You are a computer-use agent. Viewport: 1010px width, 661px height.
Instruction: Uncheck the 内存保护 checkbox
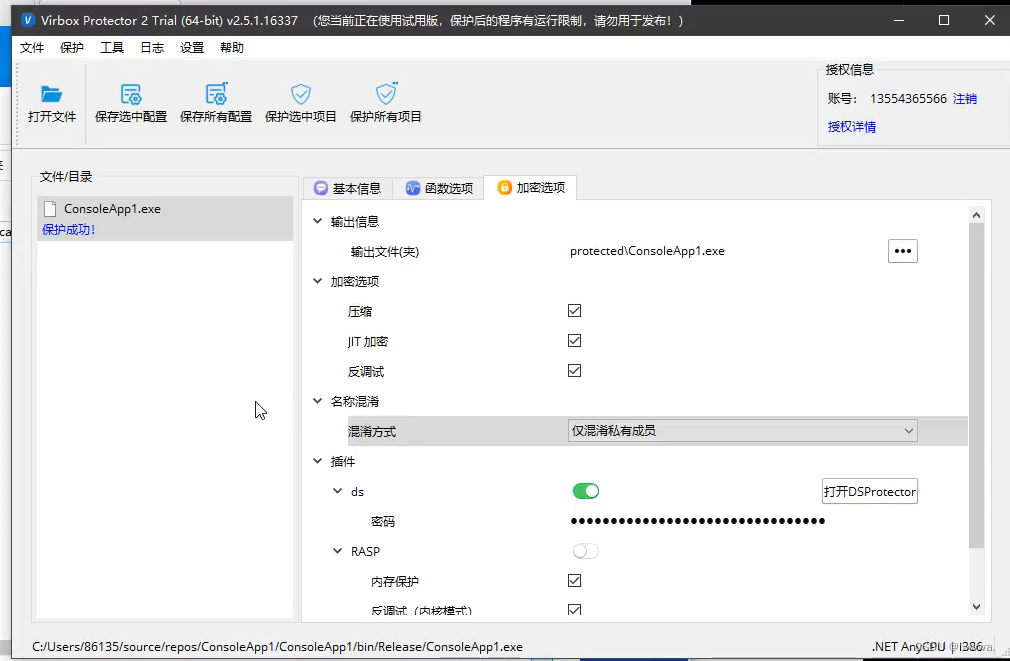coord(575,580)
